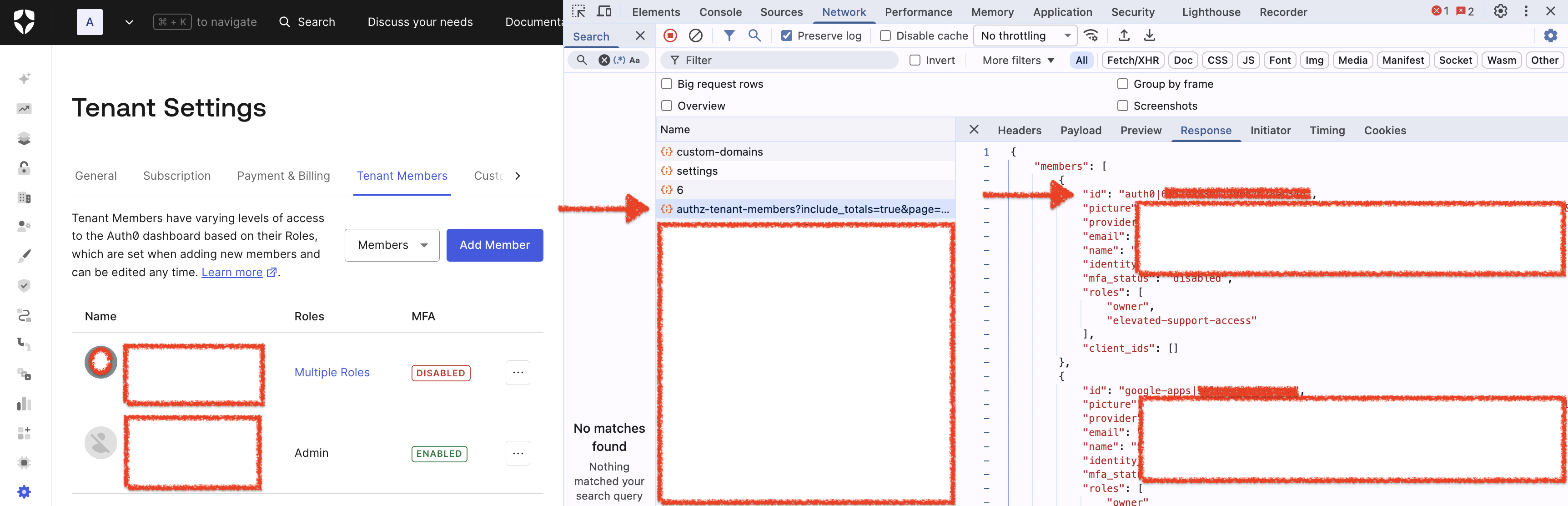Enable Big request rows
1568x506 pixels.
(x=667, y=84)
